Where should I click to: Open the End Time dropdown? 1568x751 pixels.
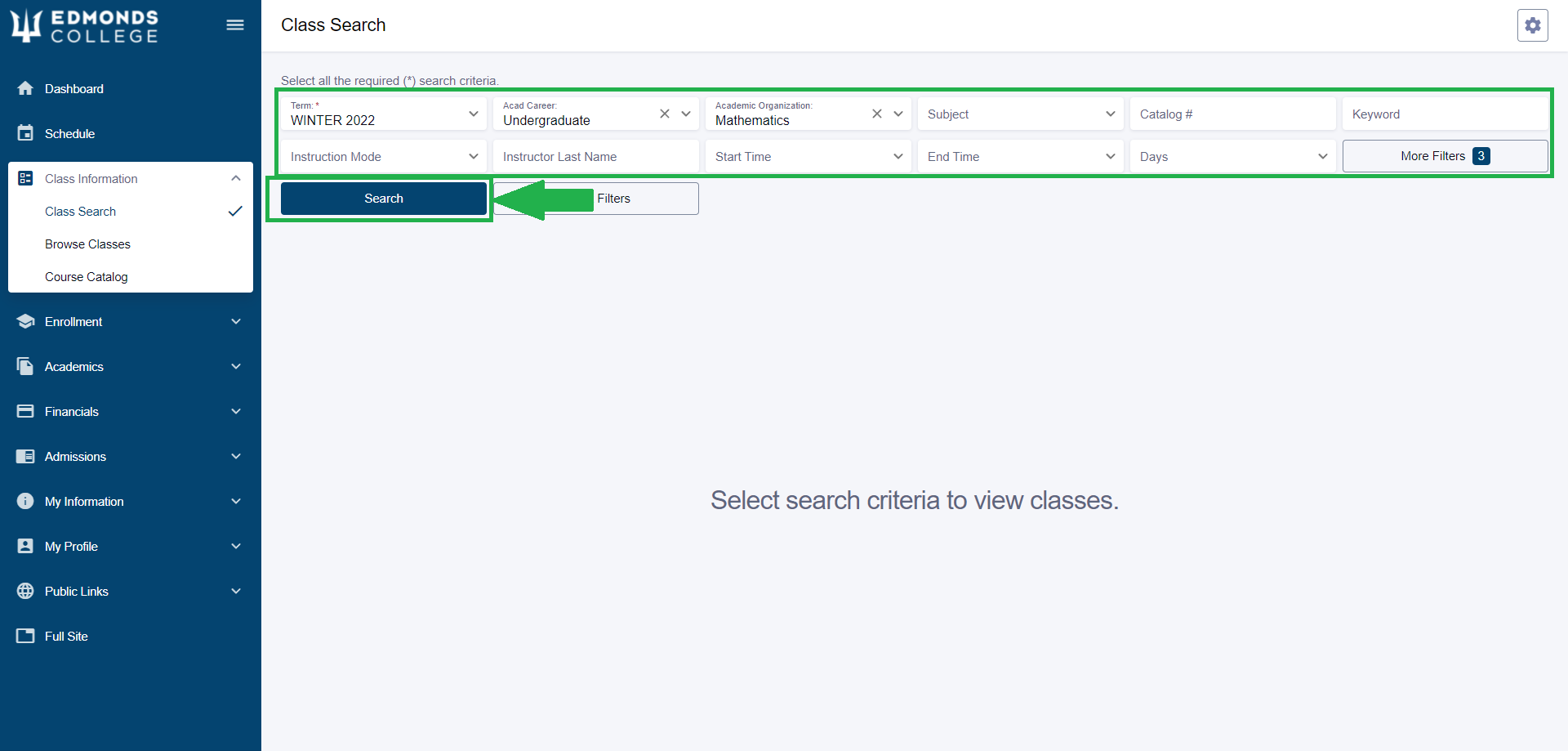point(1021,156)
